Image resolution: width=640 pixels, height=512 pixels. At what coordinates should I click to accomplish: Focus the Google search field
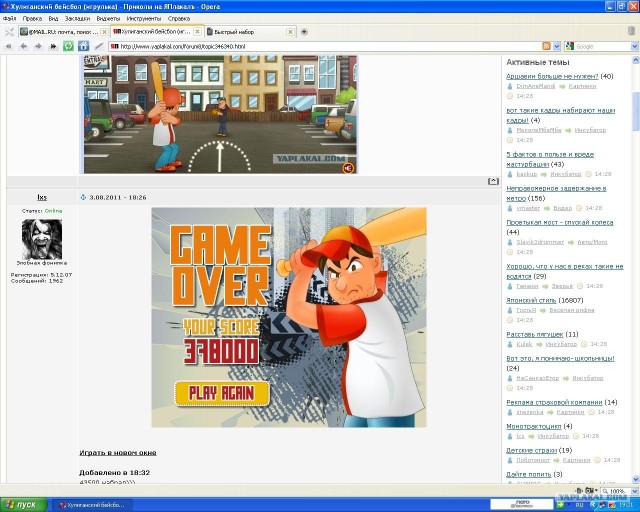tap(602, 47)
